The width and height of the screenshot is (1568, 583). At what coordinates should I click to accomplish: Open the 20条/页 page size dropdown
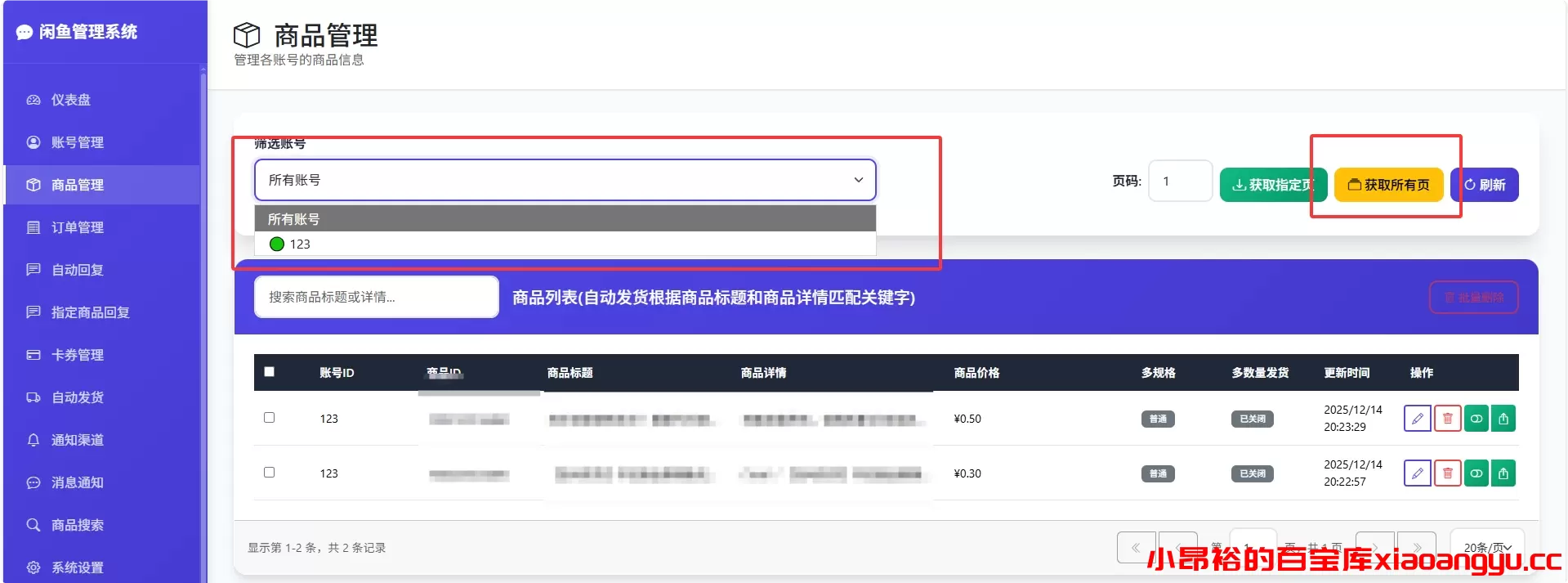tap(1487, 547)
